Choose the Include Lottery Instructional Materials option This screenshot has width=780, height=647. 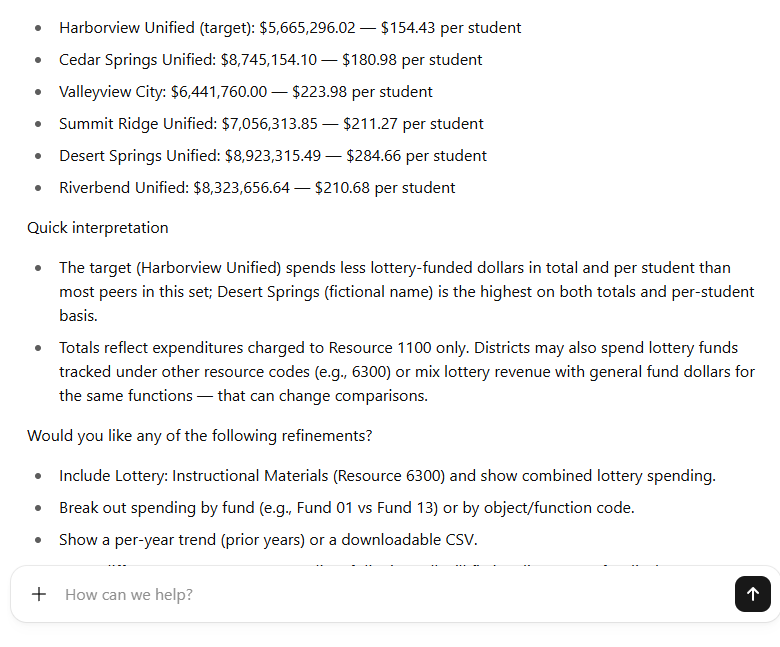[387, 476]
